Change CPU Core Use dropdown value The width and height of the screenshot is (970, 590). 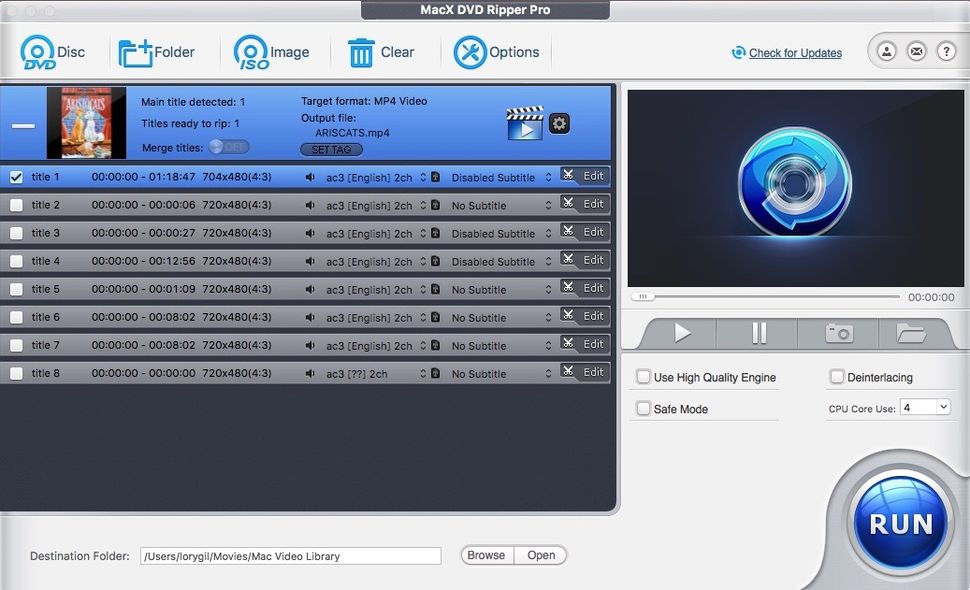(926, 407)
